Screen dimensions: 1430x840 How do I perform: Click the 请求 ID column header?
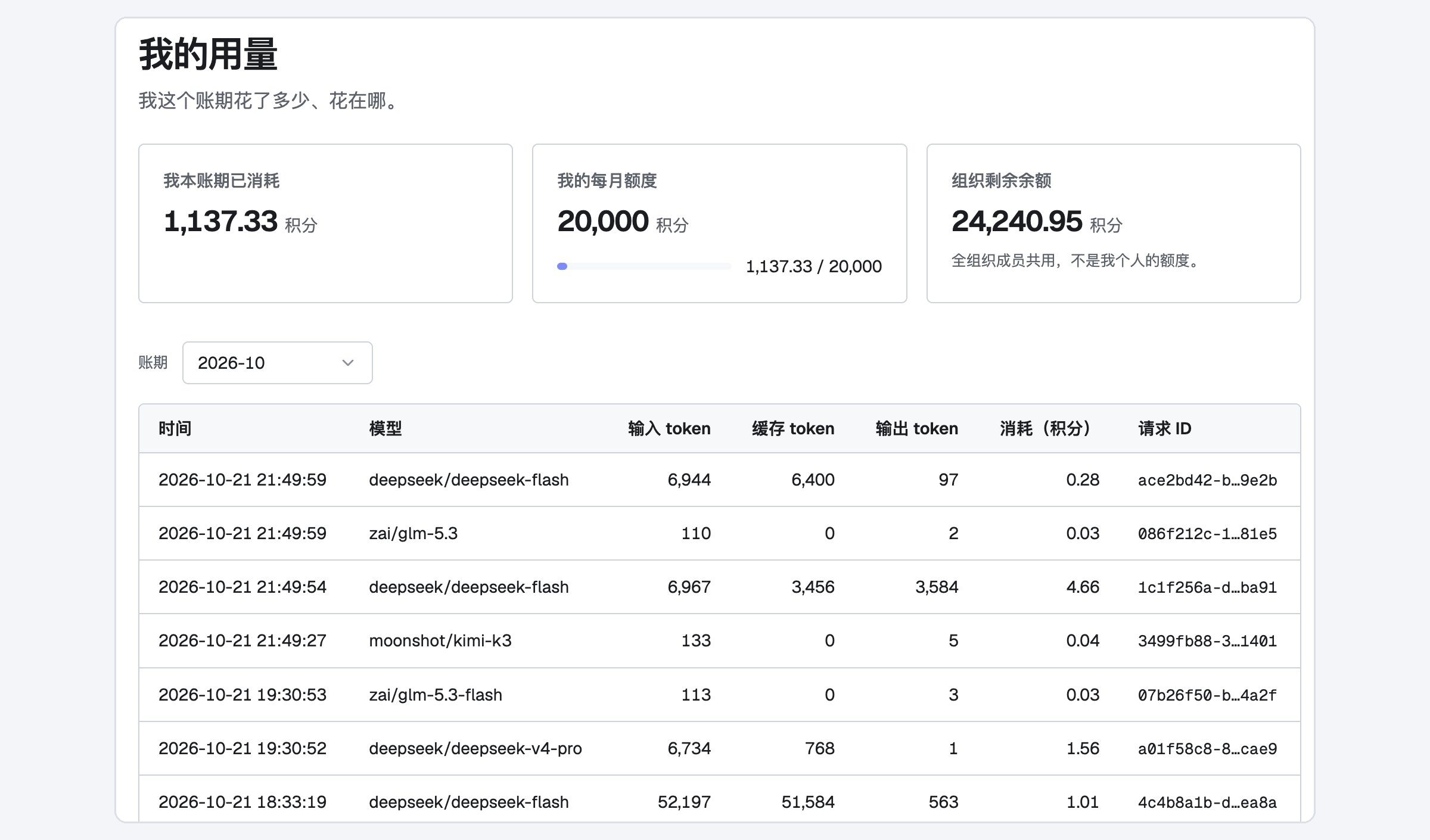pos(1165,428)
